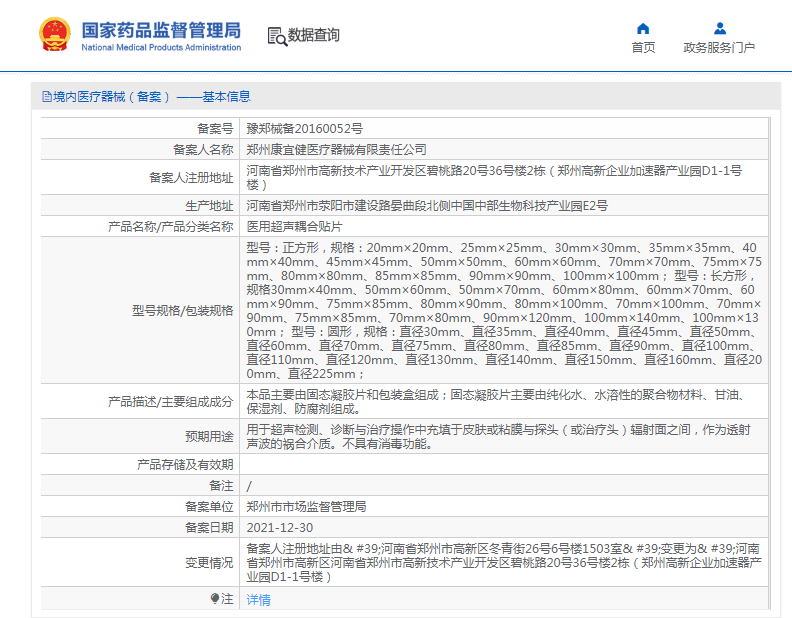Select the 变更情况 label
Image resolution: width=792 pixels, height=618 pixels.
point(209,562)
